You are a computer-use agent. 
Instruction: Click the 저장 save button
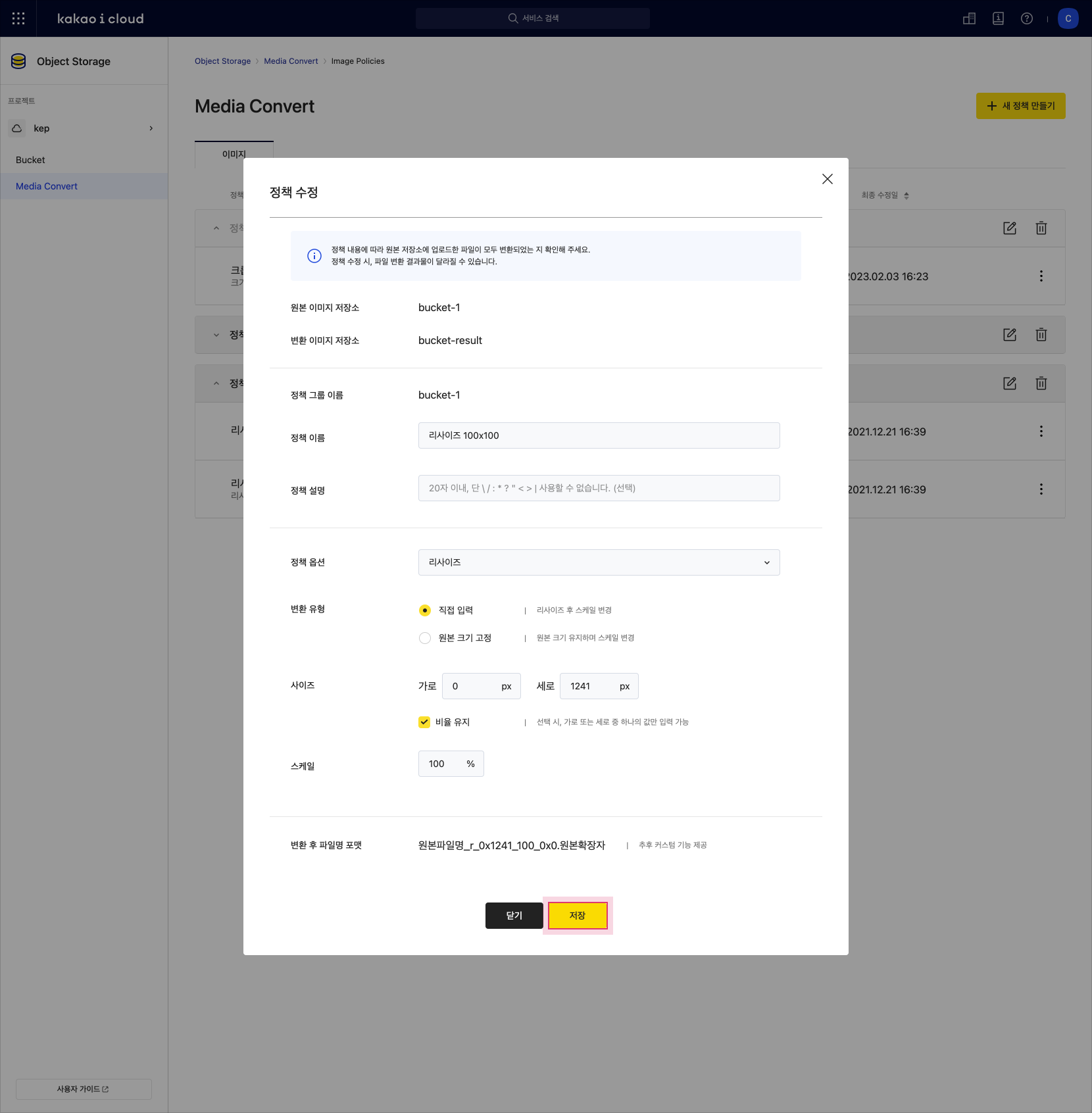point(578,916)
